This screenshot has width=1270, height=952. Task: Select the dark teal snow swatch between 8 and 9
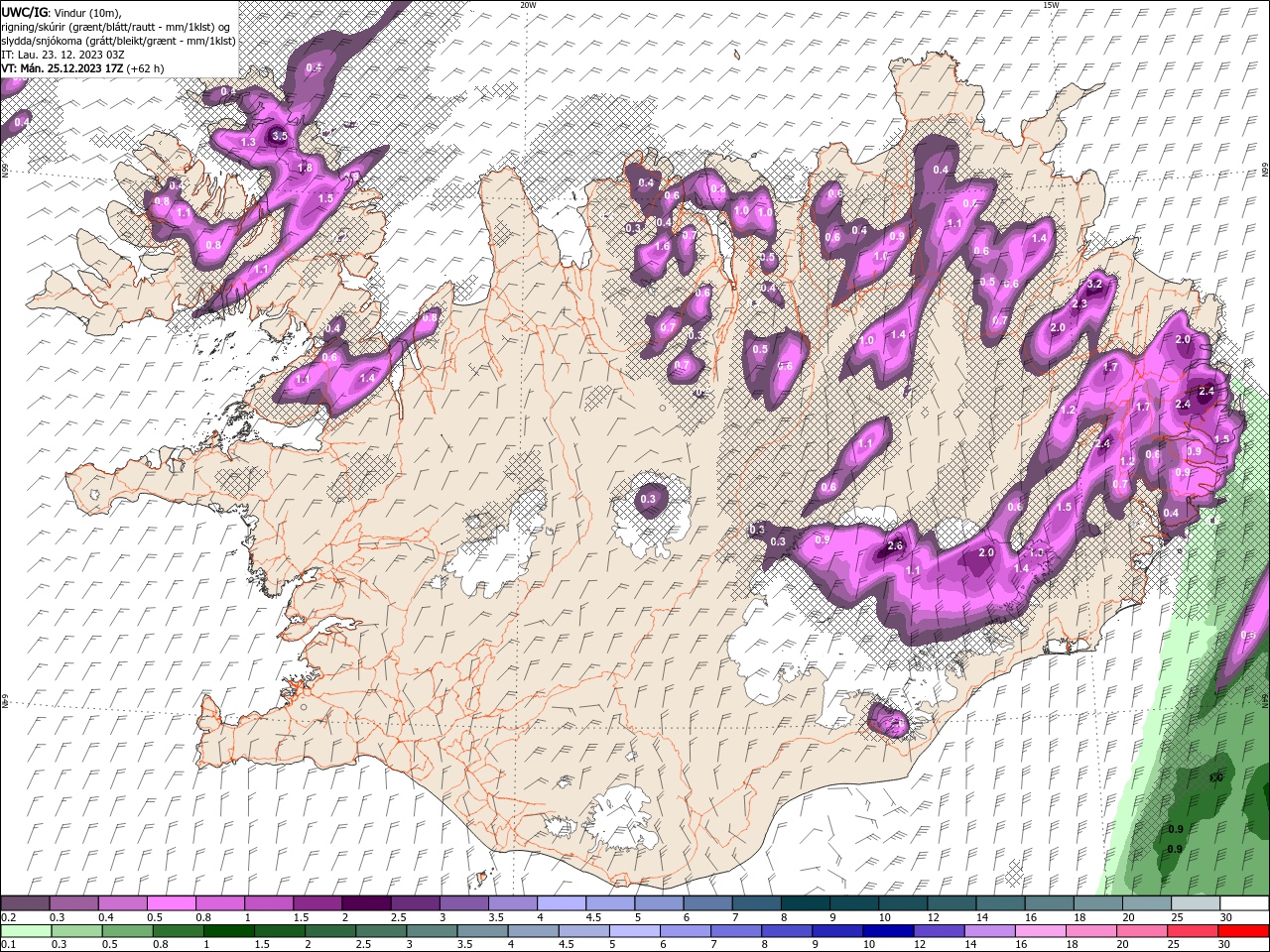click(x=806, y=903)
